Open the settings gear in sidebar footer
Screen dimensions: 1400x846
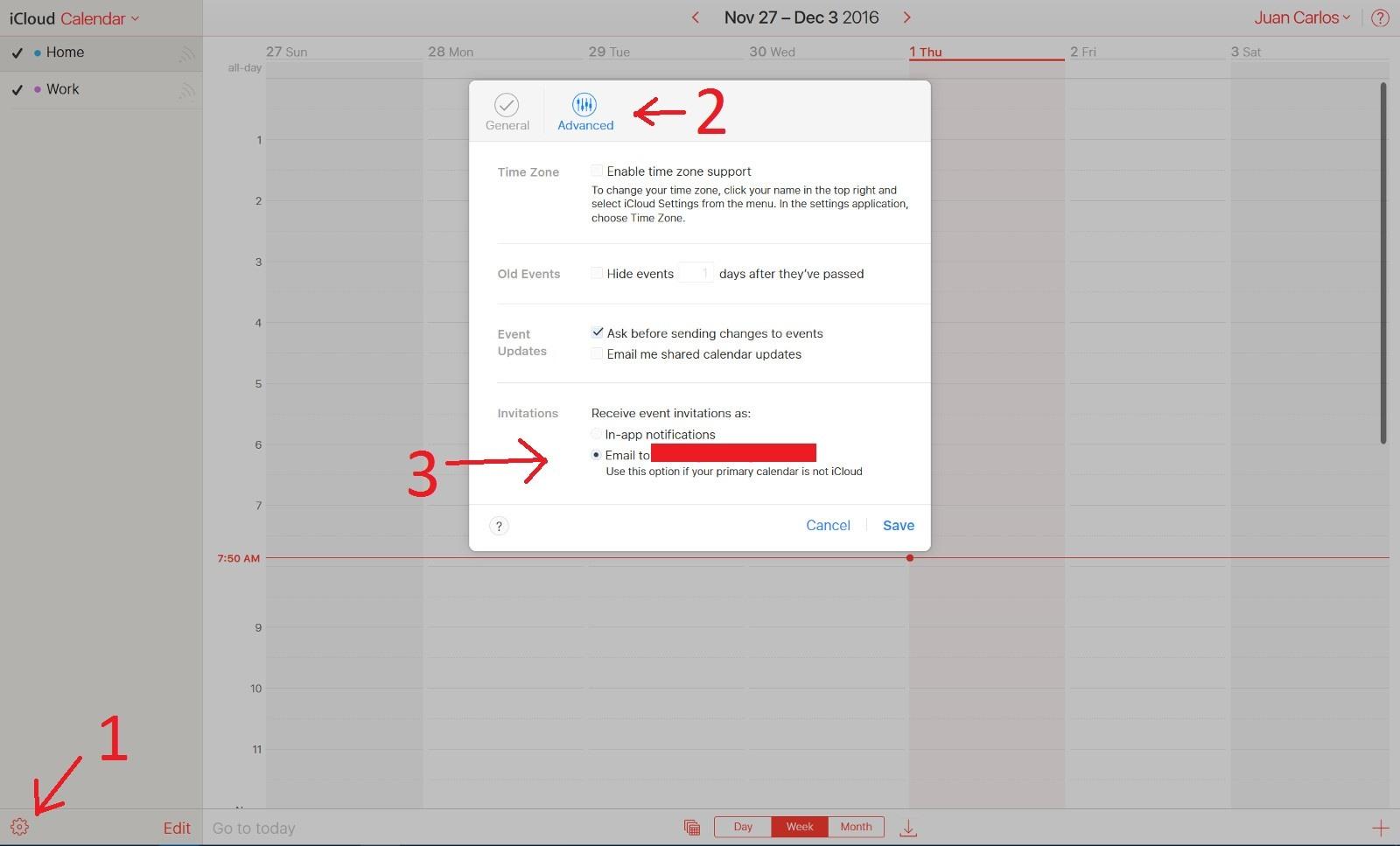click(x=19, y=827)
